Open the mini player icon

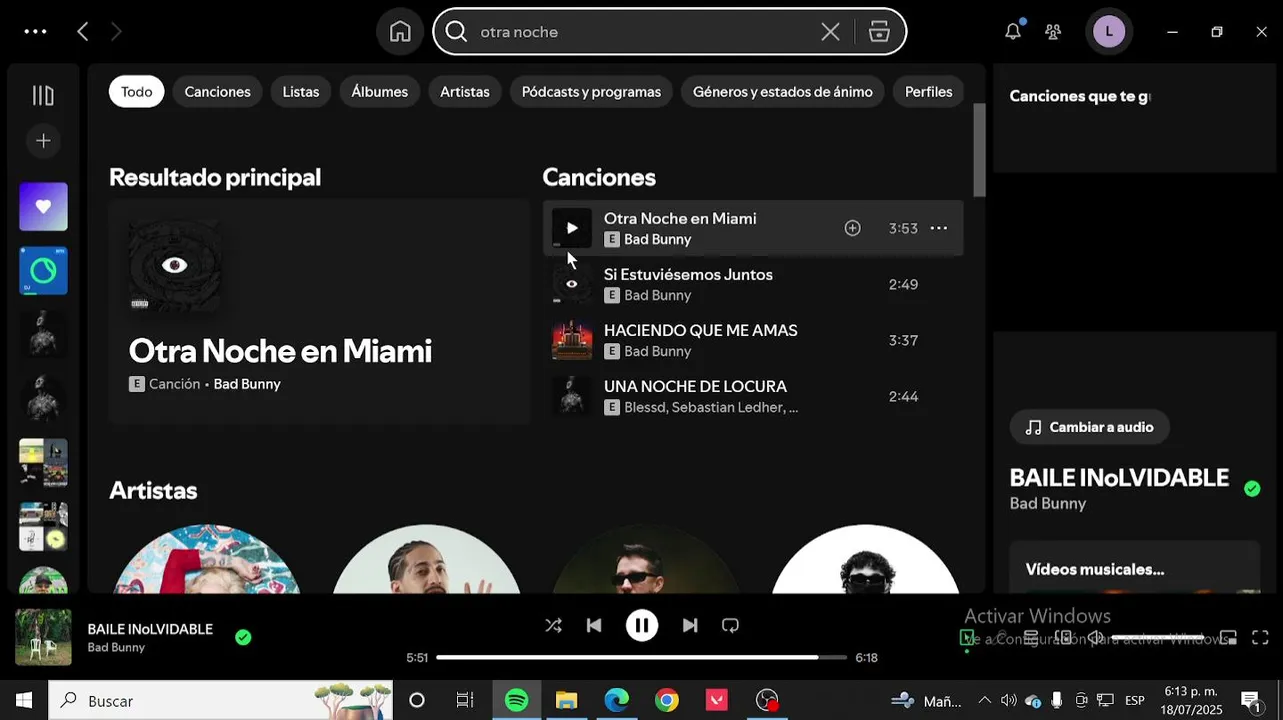click(1229, 638)
